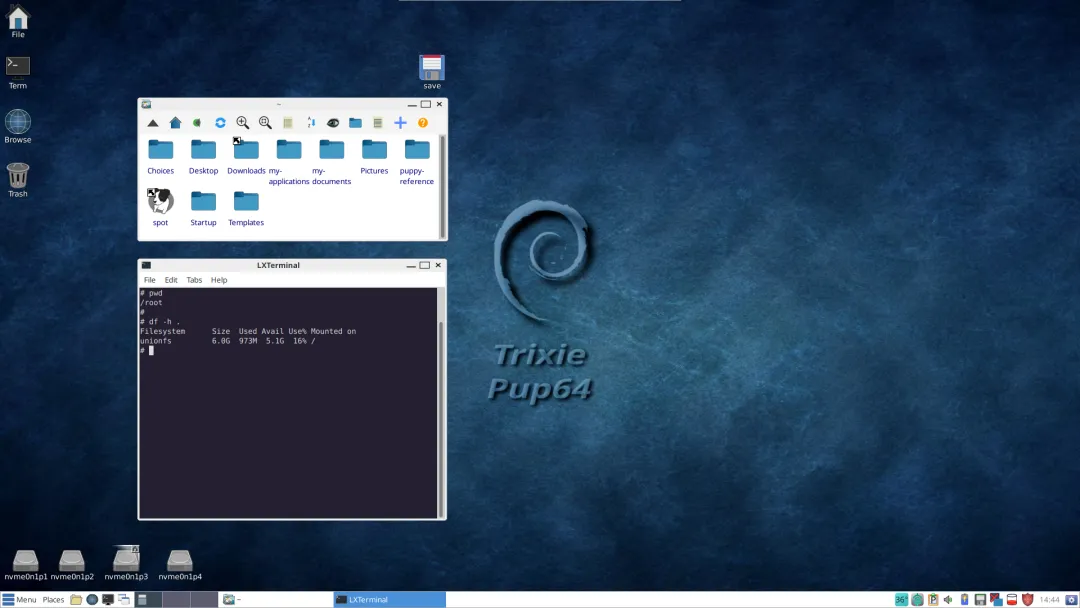Select the Desktop folder in file manager
Viewport: 1080px width, 608px height.
tap(203, 156)
